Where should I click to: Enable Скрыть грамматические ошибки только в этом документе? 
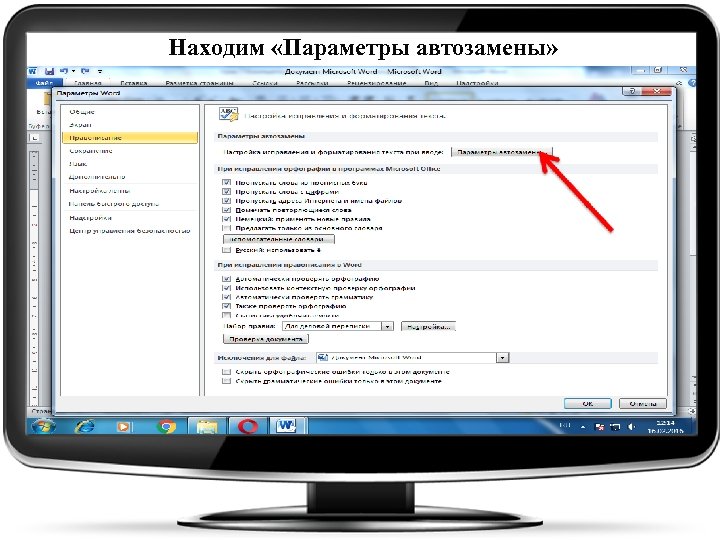226,381
